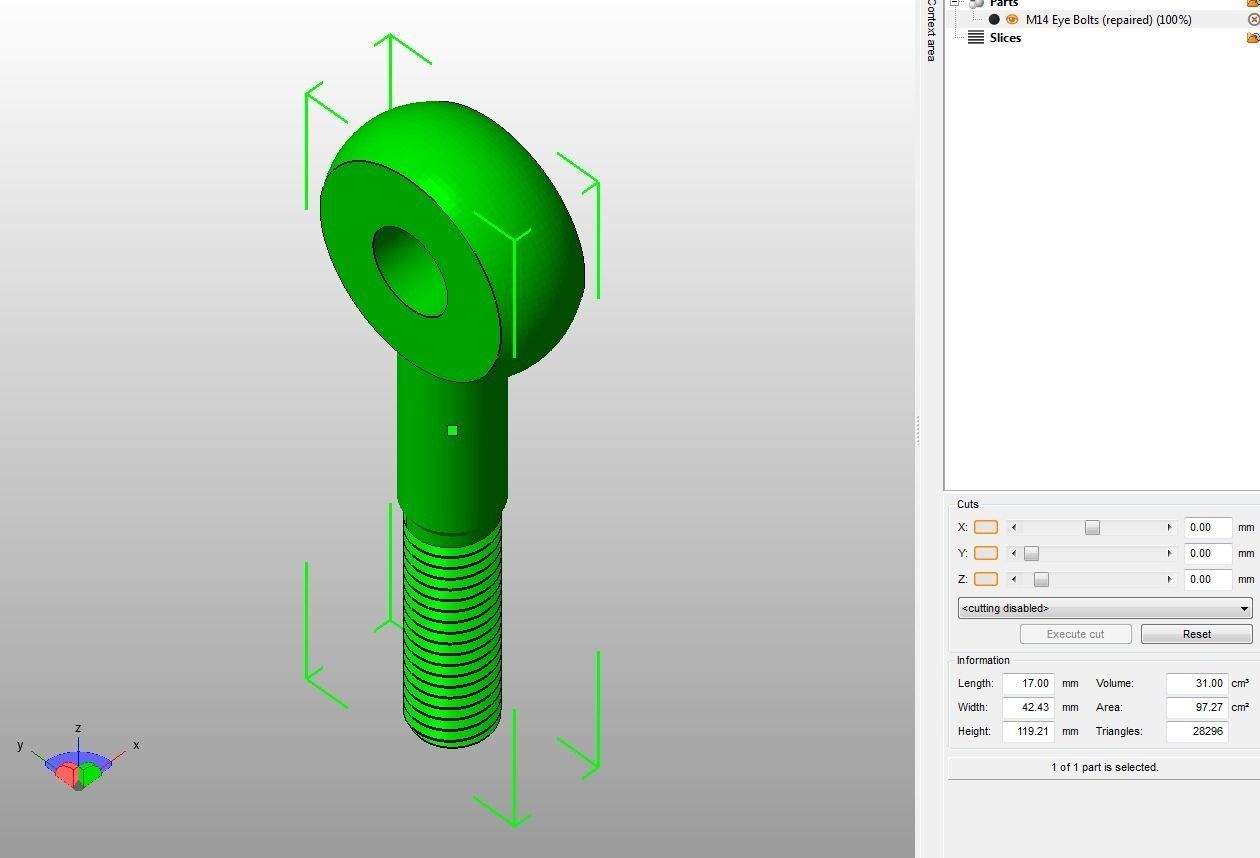Screen dimensions: 1260x858
Task: Click the Parts group spheres icon
Action: (x=976, y=4)
